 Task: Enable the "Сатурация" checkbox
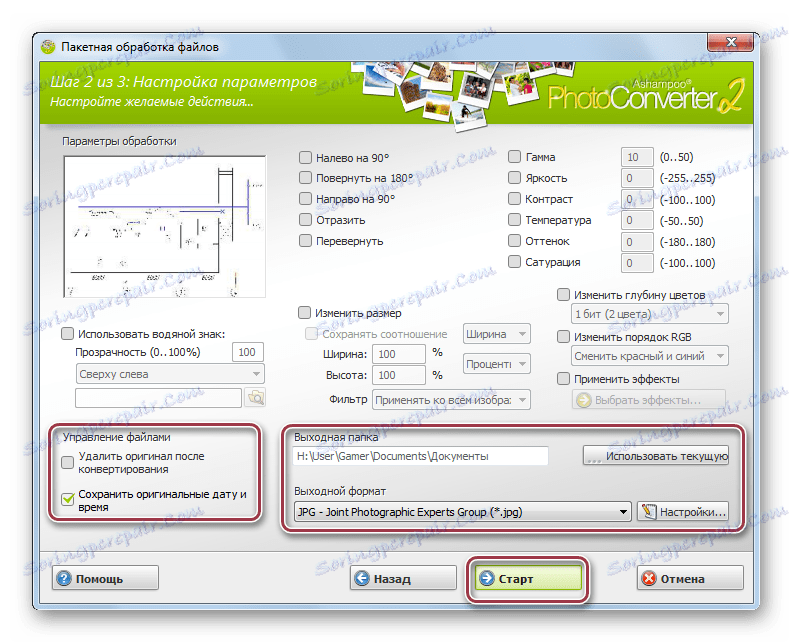[x=514, y=262]
